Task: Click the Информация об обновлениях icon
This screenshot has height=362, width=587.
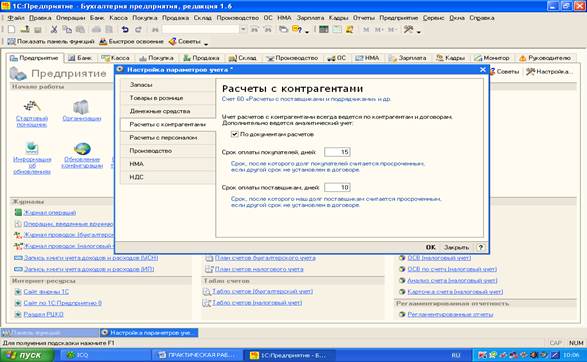Action: click(32, 148)
